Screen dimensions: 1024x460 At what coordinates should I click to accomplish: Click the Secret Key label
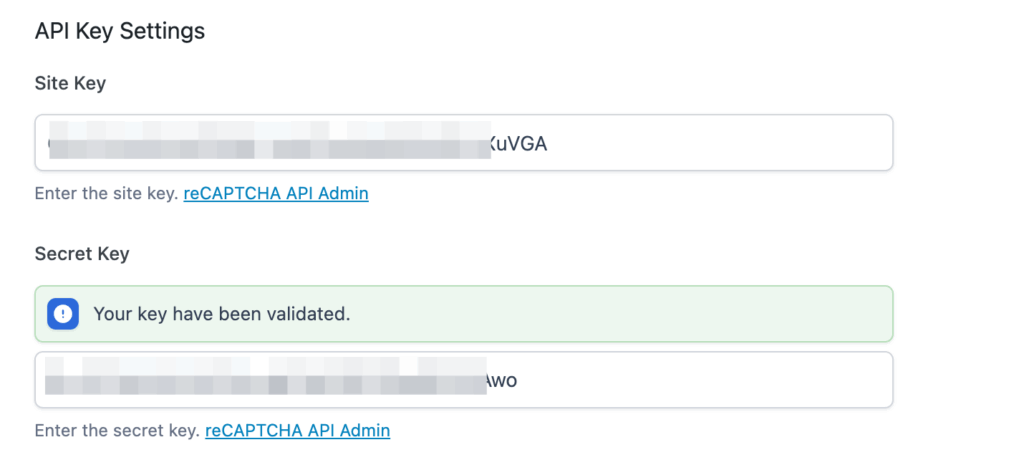point(82,254)
